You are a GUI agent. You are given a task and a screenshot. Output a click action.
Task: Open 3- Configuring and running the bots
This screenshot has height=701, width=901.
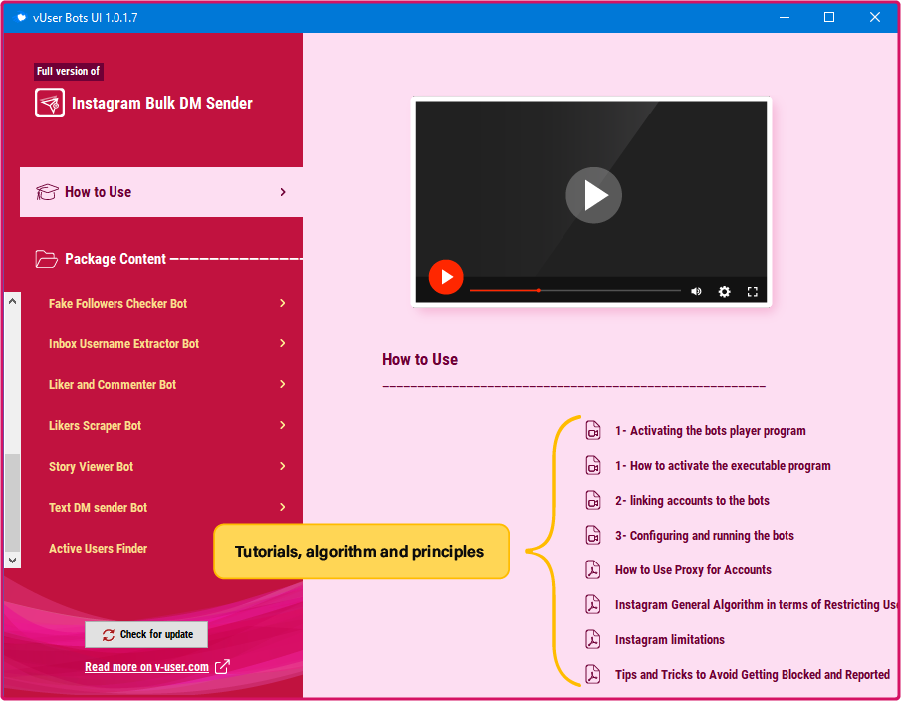coord(704,536)
